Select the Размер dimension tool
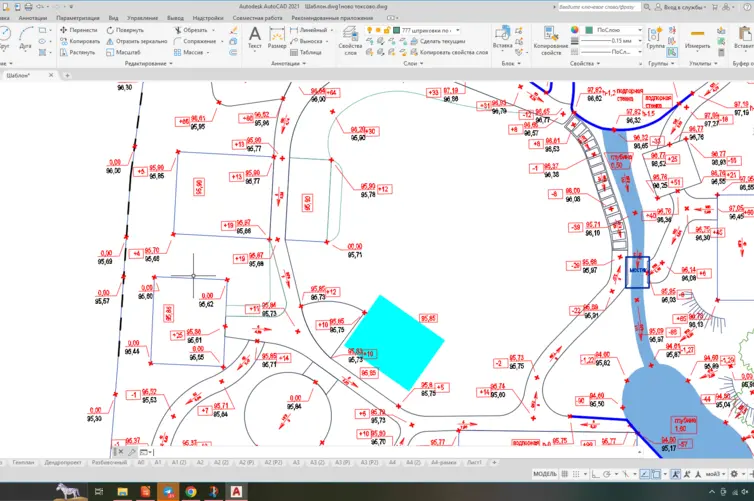The image size is (754, 501). pyautogui.click(x=276, y=38)
